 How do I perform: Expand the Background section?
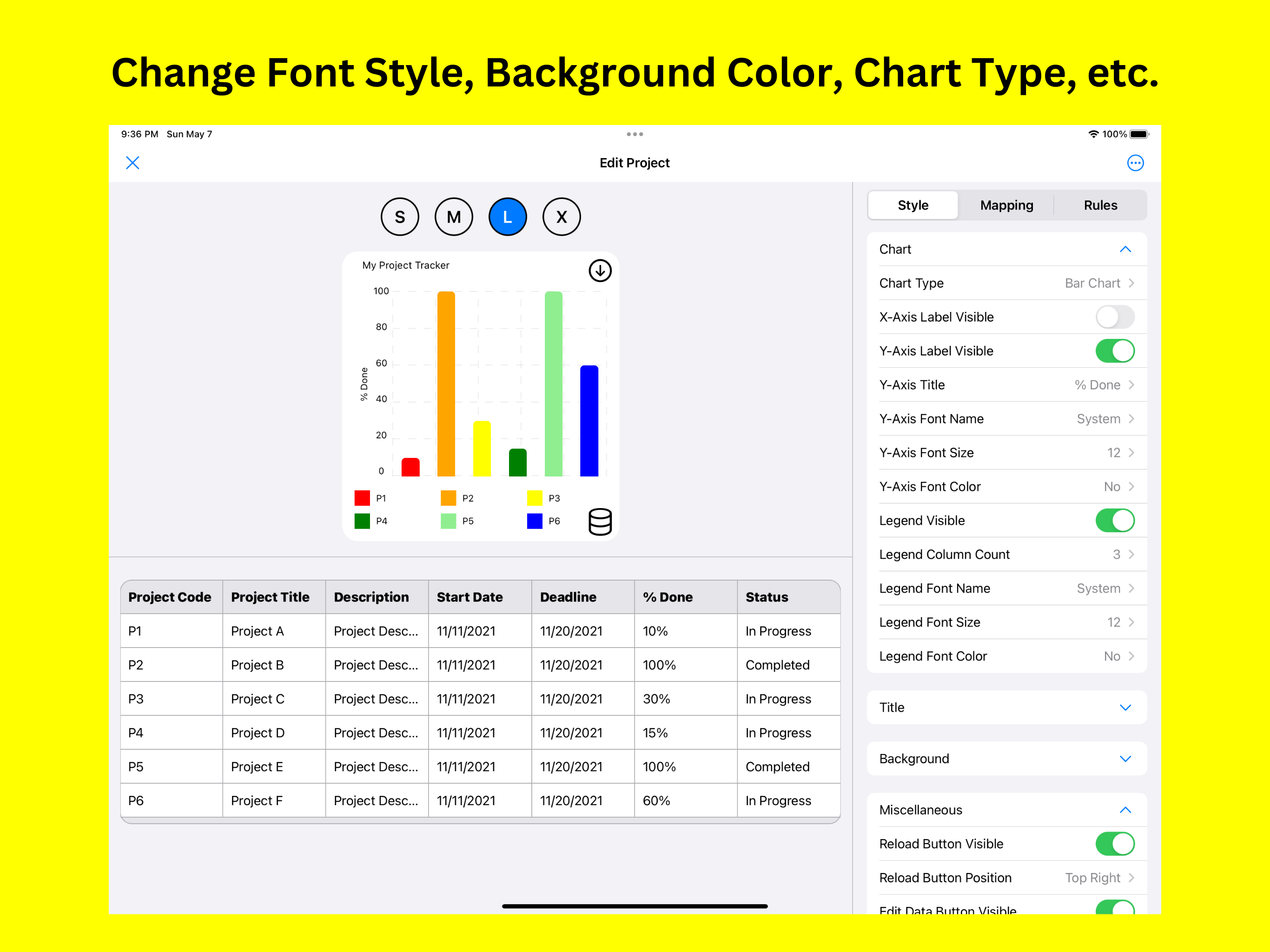point(1007,759)
